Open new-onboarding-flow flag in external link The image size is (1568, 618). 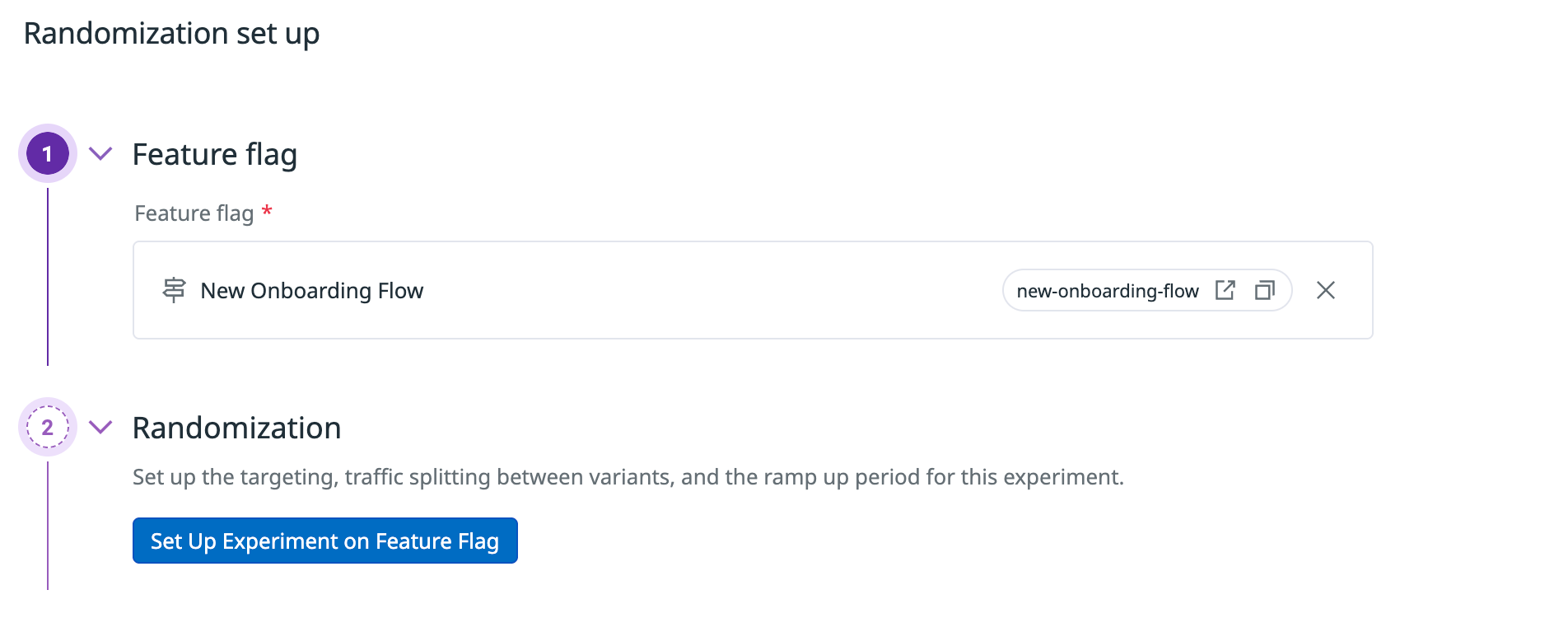click(1225, 290)
